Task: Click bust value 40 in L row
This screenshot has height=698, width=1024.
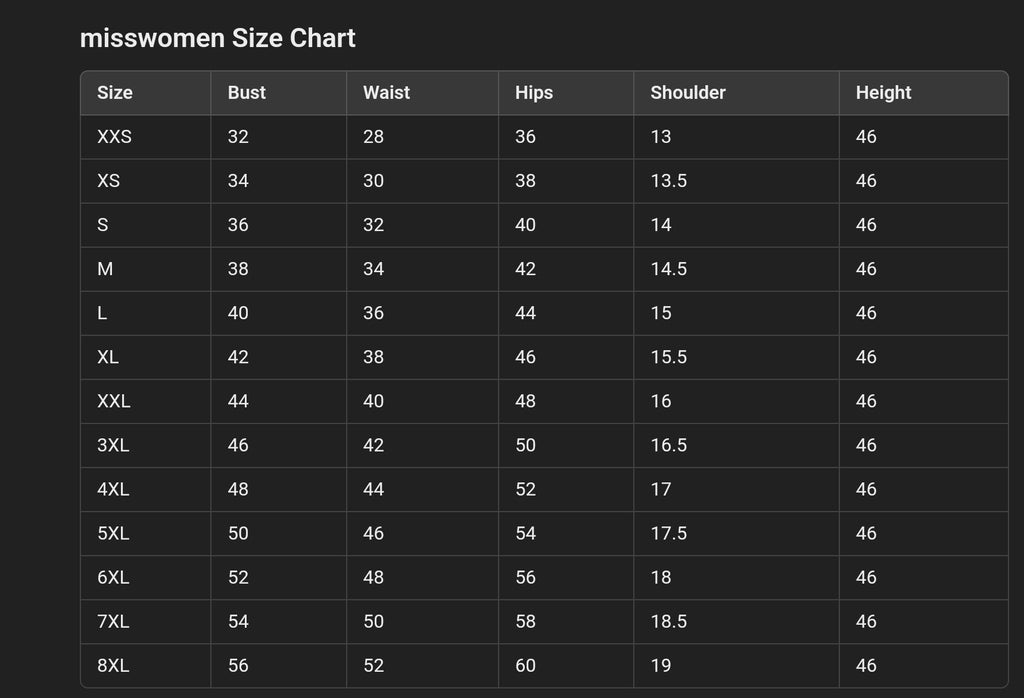Action: pos(238,313)
